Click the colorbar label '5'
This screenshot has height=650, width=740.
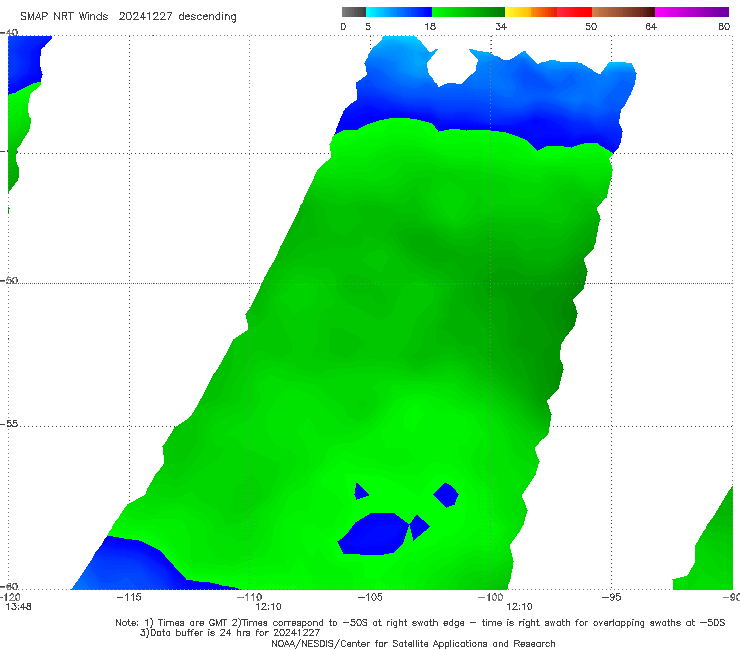[x=368, y=27]
